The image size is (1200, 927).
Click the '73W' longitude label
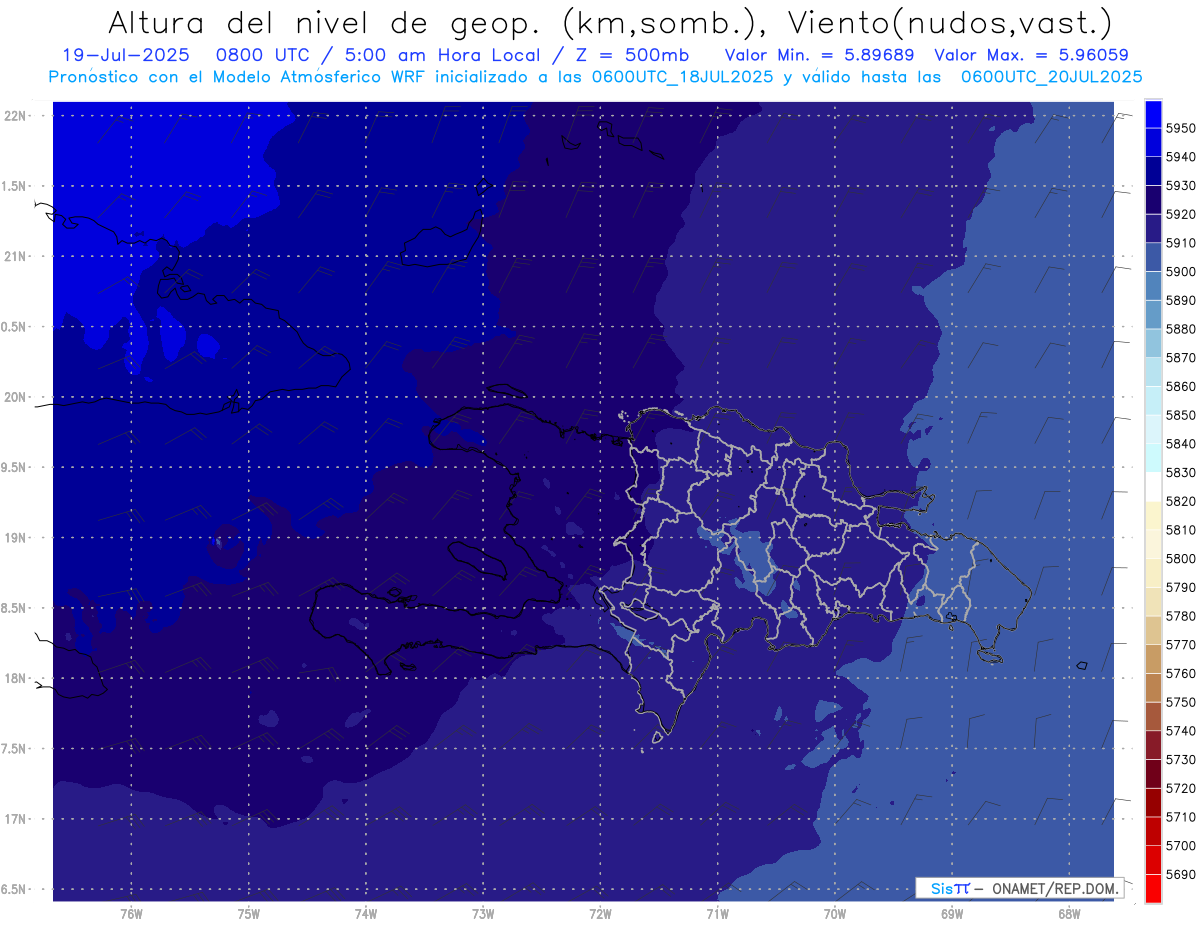(x=483, y=913)
